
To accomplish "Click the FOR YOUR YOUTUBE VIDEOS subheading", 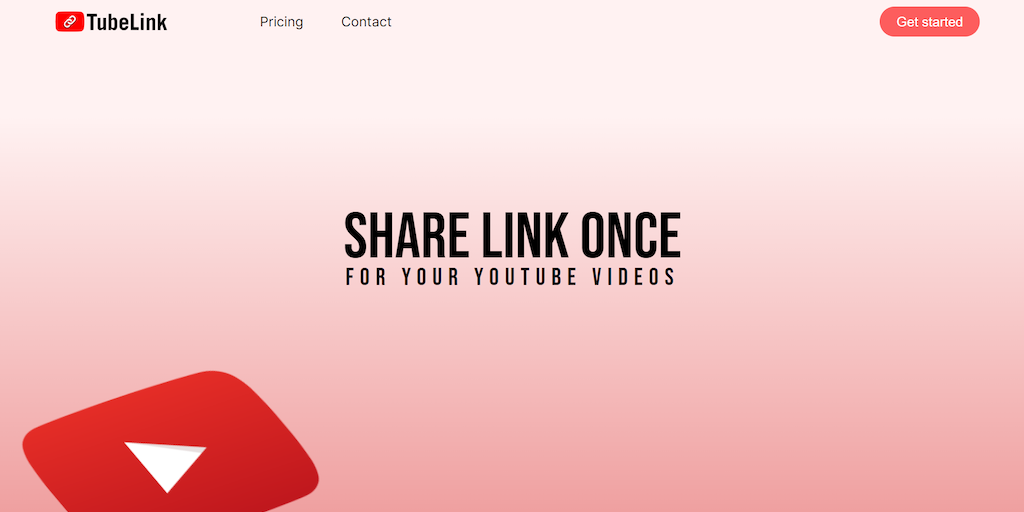I will pos(510,277).
